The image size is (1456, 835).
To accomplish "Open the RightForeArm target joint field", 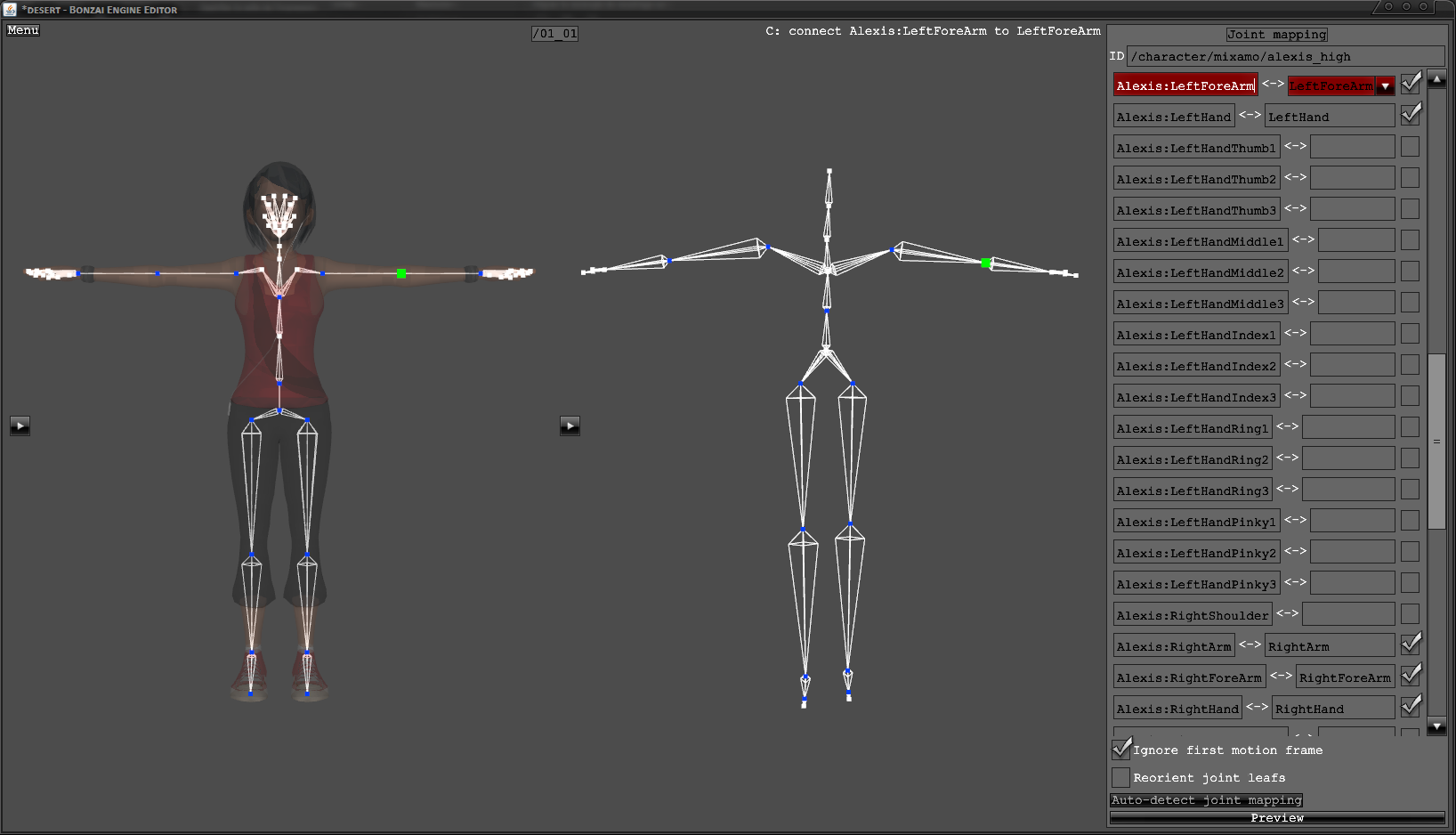I will (1344, 677).
